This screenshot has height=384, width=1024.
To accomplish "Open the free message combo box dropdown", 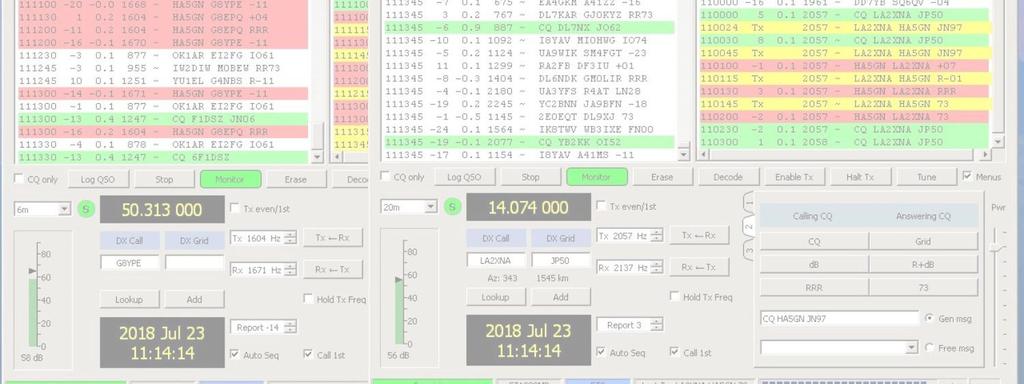I will click(x=912, y=347).
